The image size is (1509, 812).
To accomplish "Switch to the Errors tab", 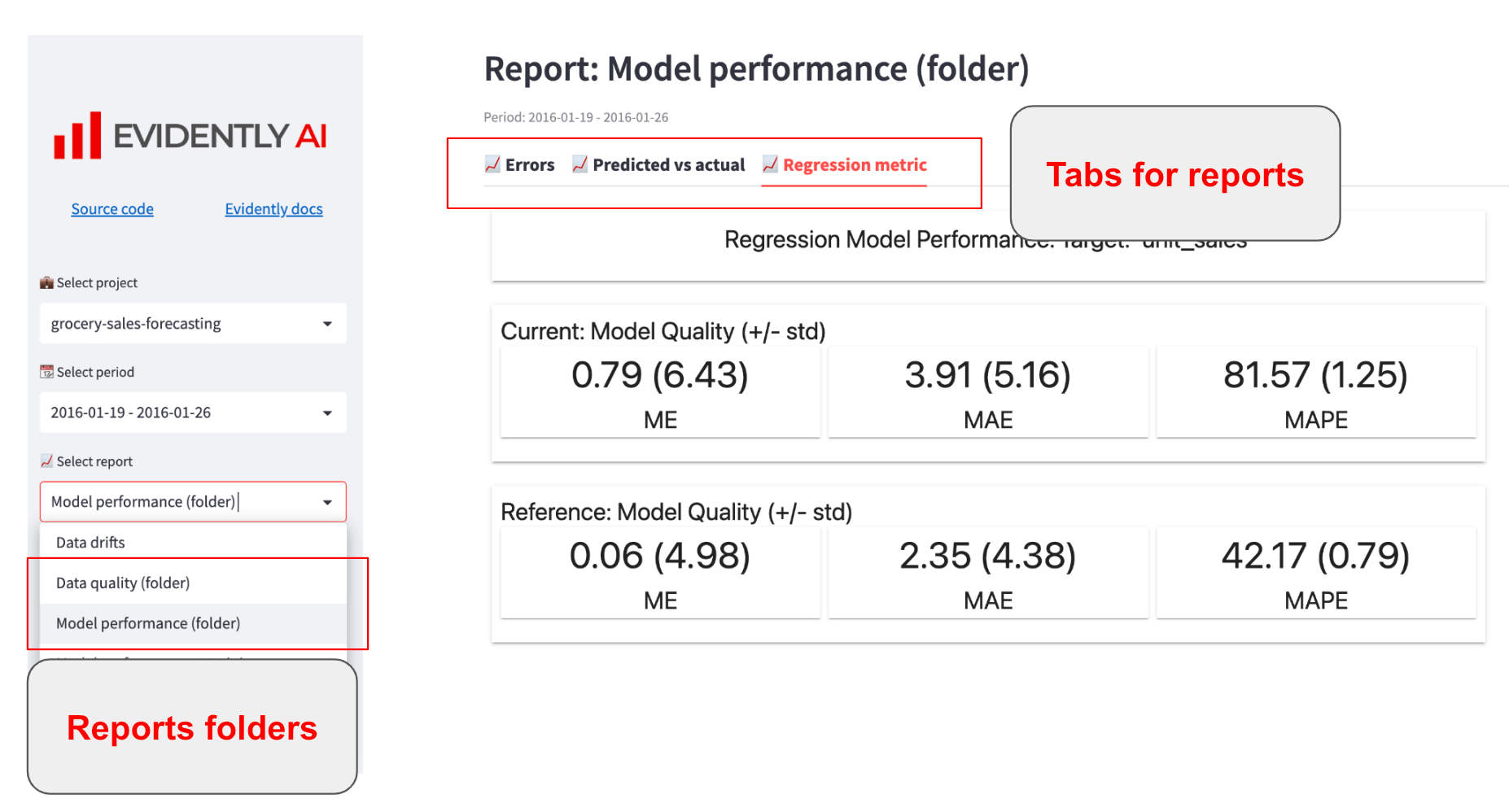I will pyautogui.click(x=529, y=165).
